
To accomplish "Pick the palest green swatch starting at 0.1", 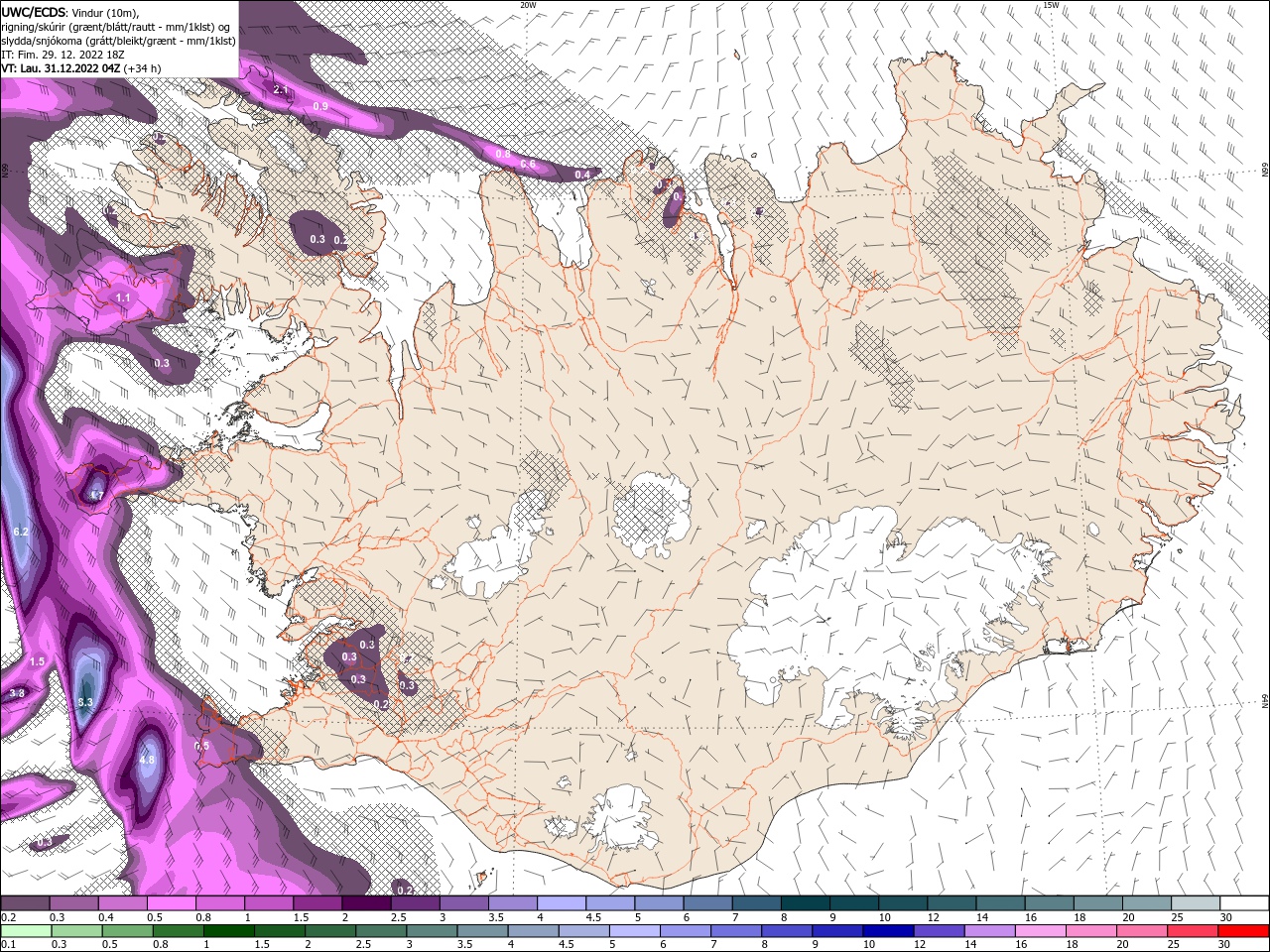I will click(x=25, y=931).
